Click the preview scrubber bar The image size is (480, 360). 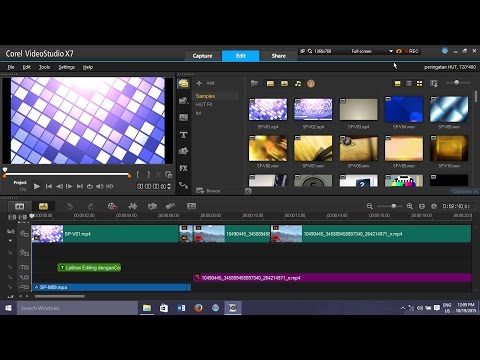[67, 174]
